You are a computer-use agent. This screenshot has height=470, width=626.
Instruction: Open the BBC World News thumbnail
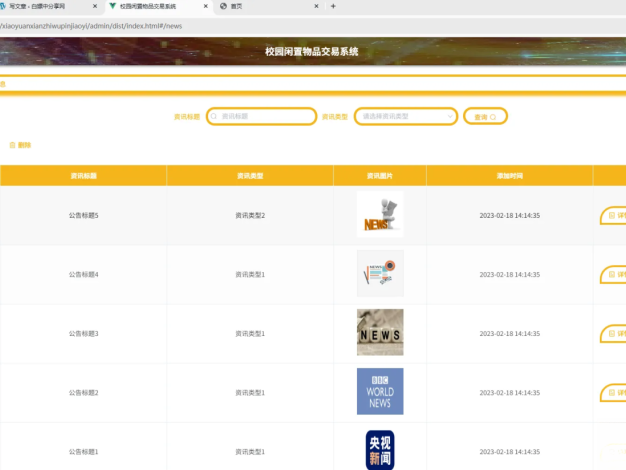coord(380,391)
